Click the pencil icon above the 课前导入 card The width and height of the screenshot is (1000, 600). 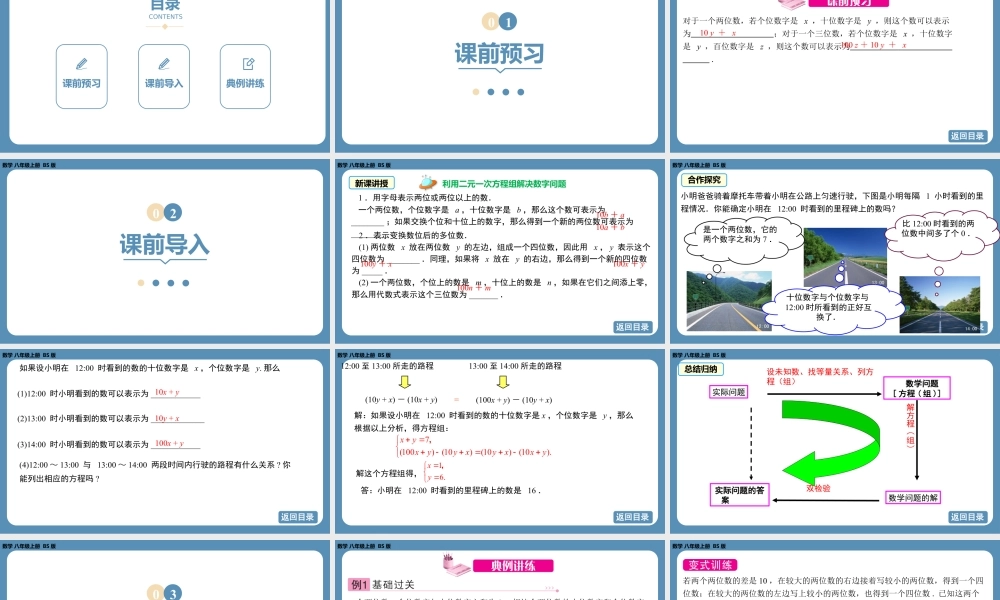point(163,62)
